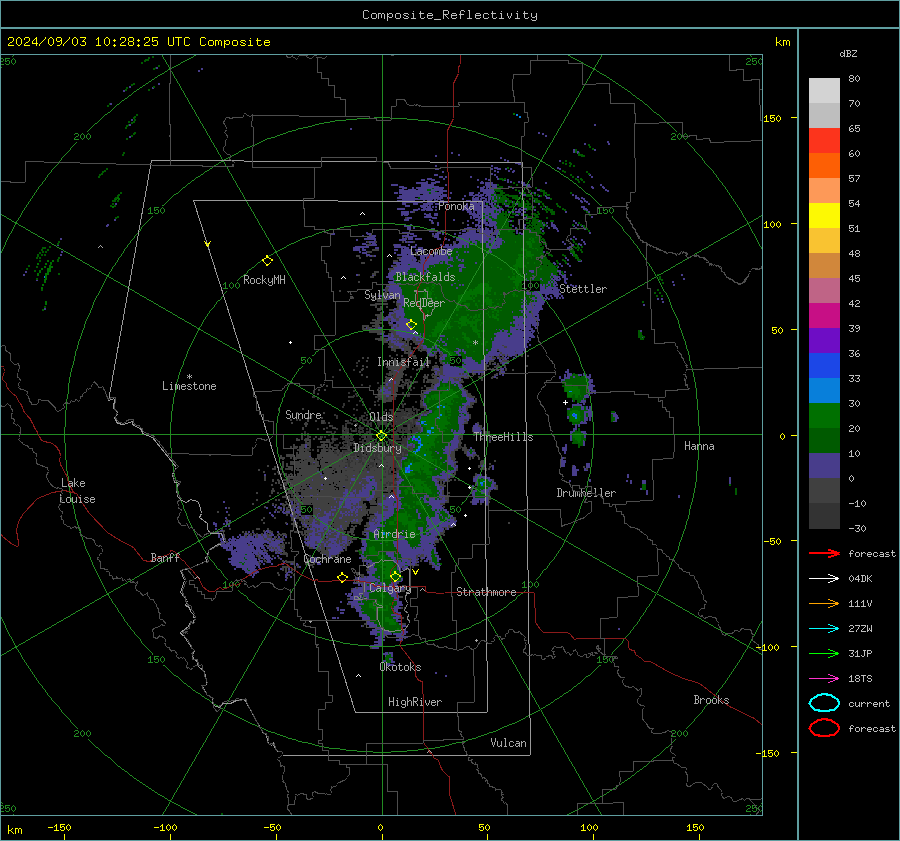Select the ThreeHills label
Image resolution: width=900 pixels, height=841 pixels.
click(x=503, y=437)
